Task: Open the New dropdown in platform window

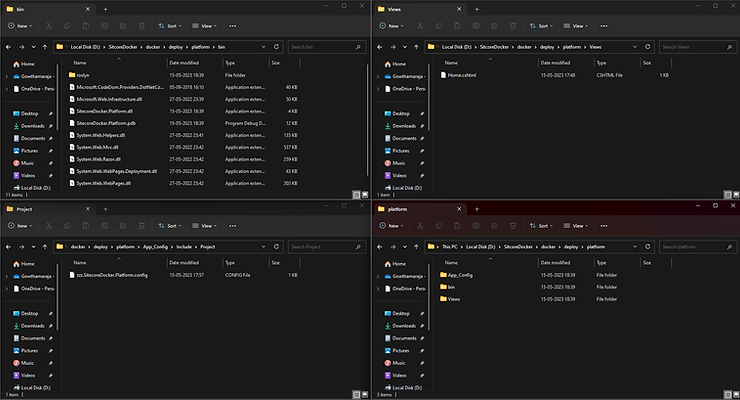Action: coord(391,226)
